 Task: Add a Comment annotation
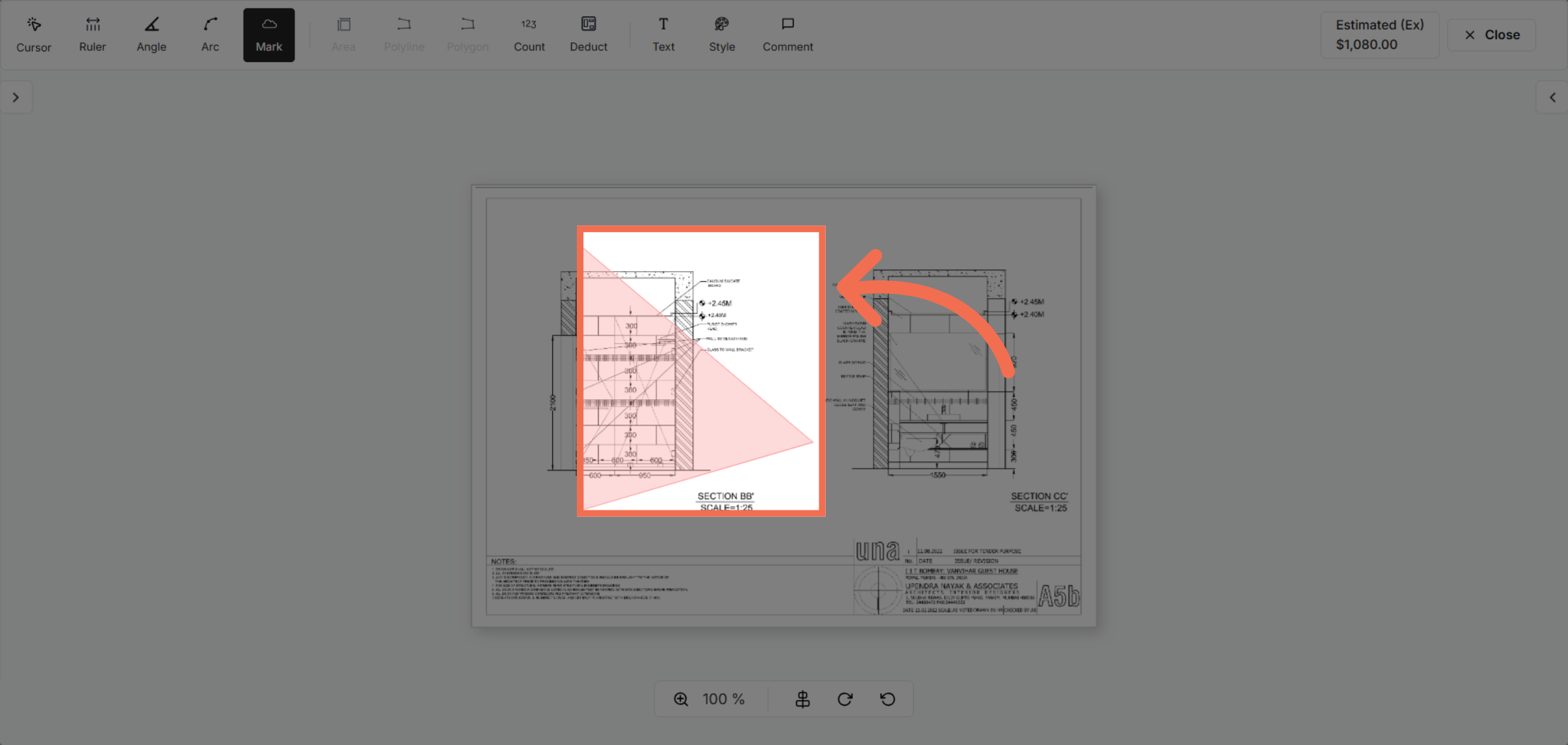787,35
